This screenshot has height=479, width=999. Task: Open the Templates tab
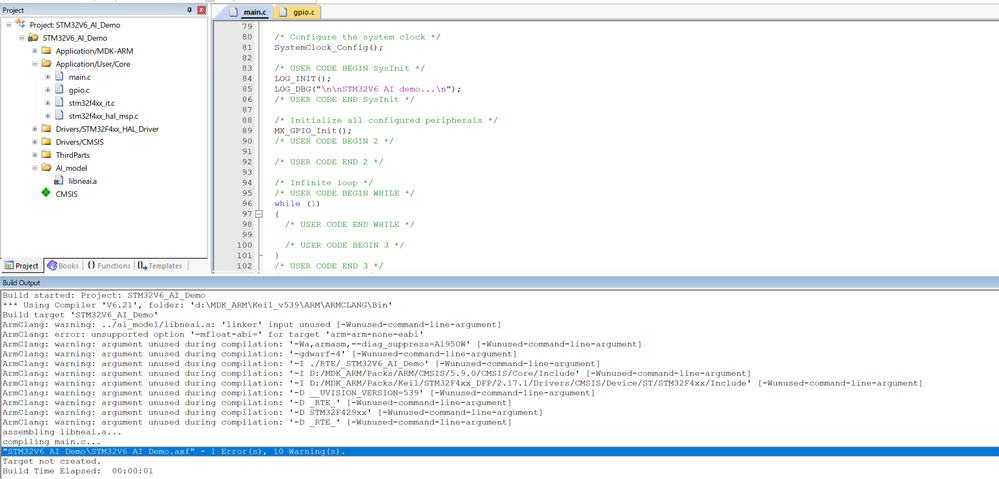pos(160,266)
